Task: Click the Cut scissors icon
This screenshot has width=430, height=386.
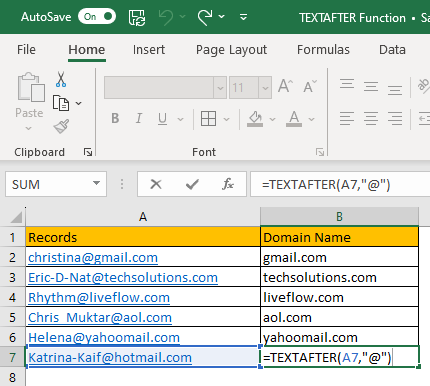Action: tap(61, 79)
